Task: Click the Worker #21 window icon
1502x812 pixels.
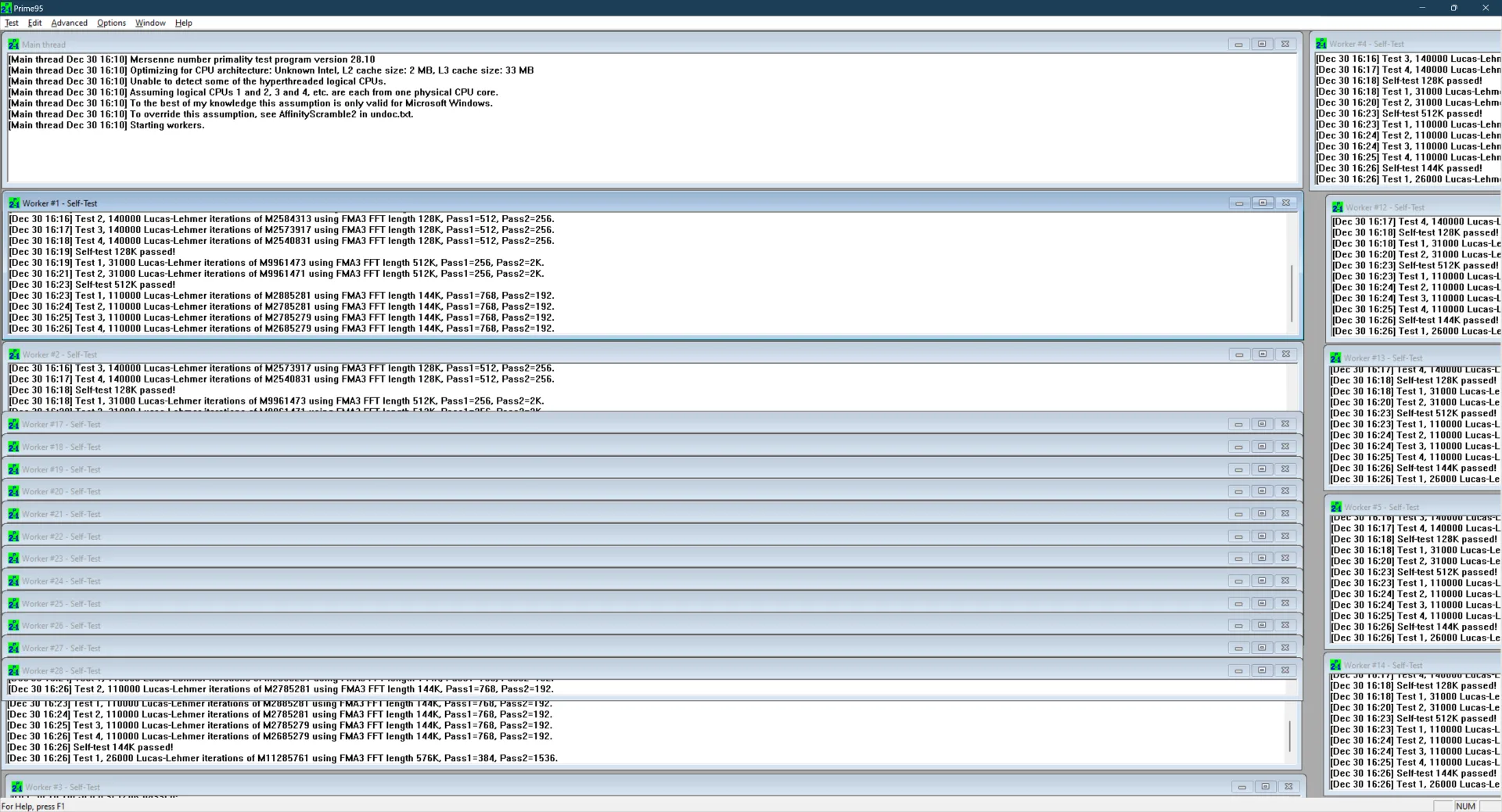Action: pyautogui.click(x=13, y=514)
